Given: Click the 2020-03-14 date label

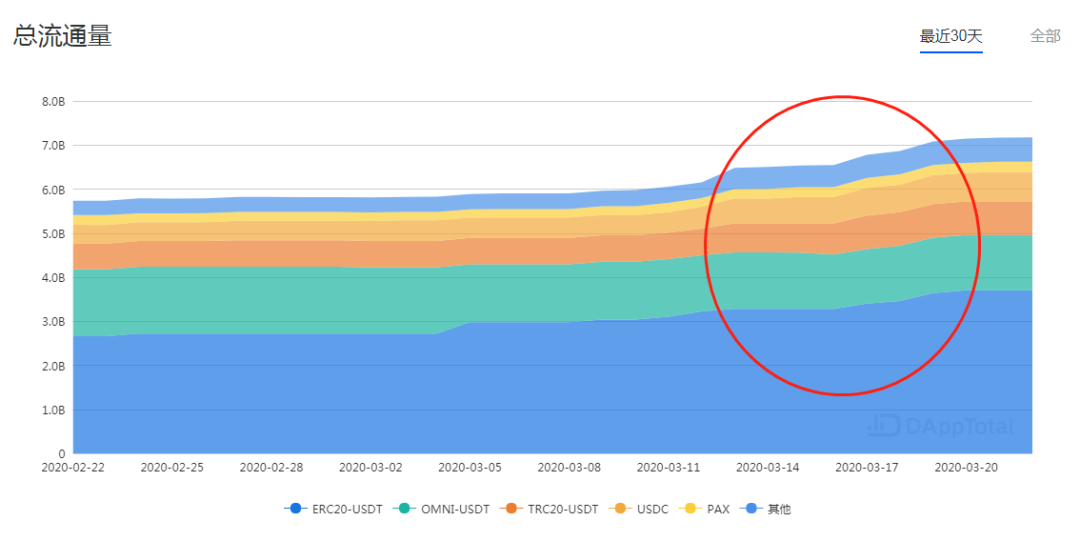Looking at the screenshot, I should point(767,467).
